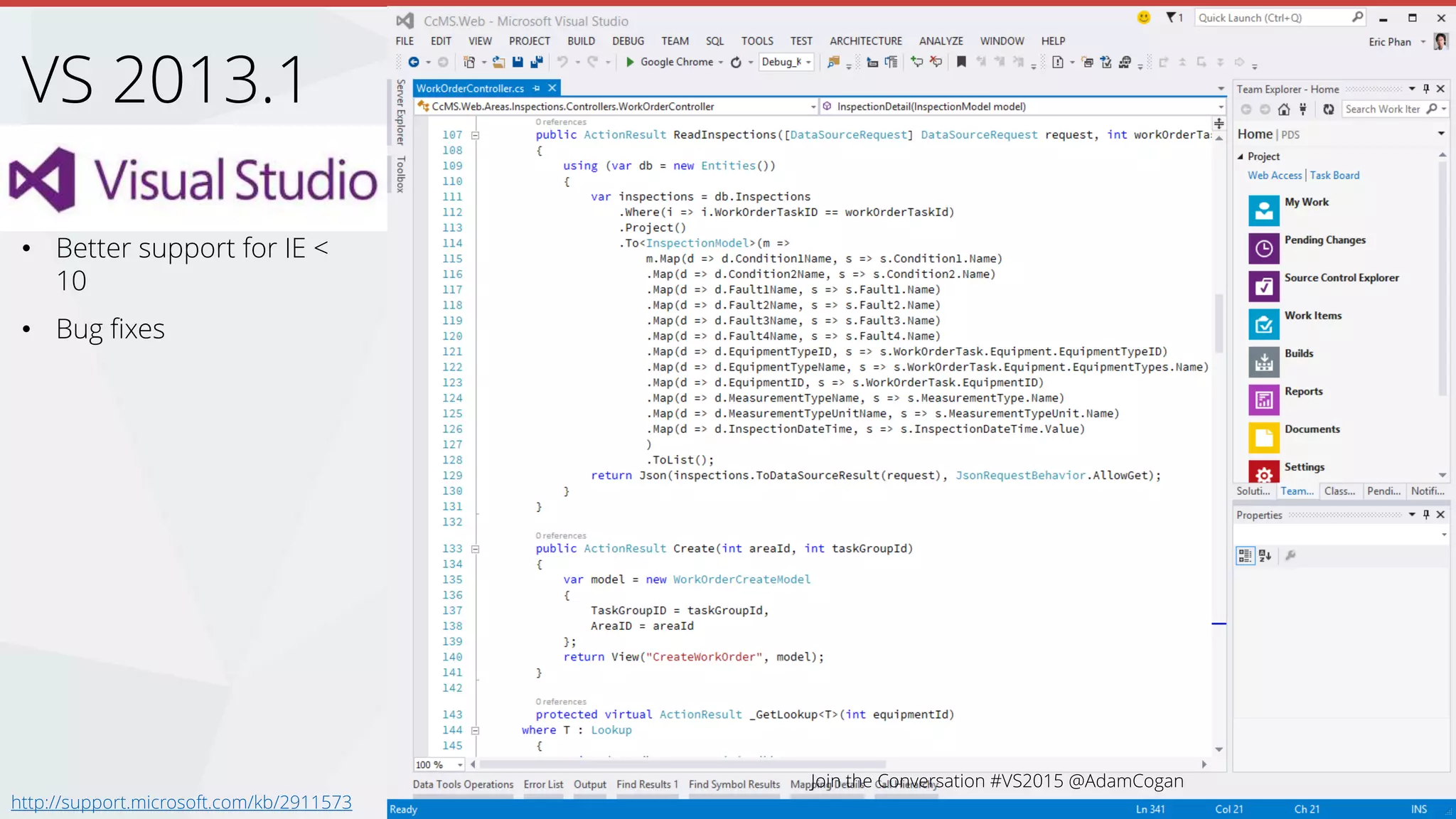
Task: Click the Uncomment selection icon
Action: pyautogui.click(x=936, y=63)
